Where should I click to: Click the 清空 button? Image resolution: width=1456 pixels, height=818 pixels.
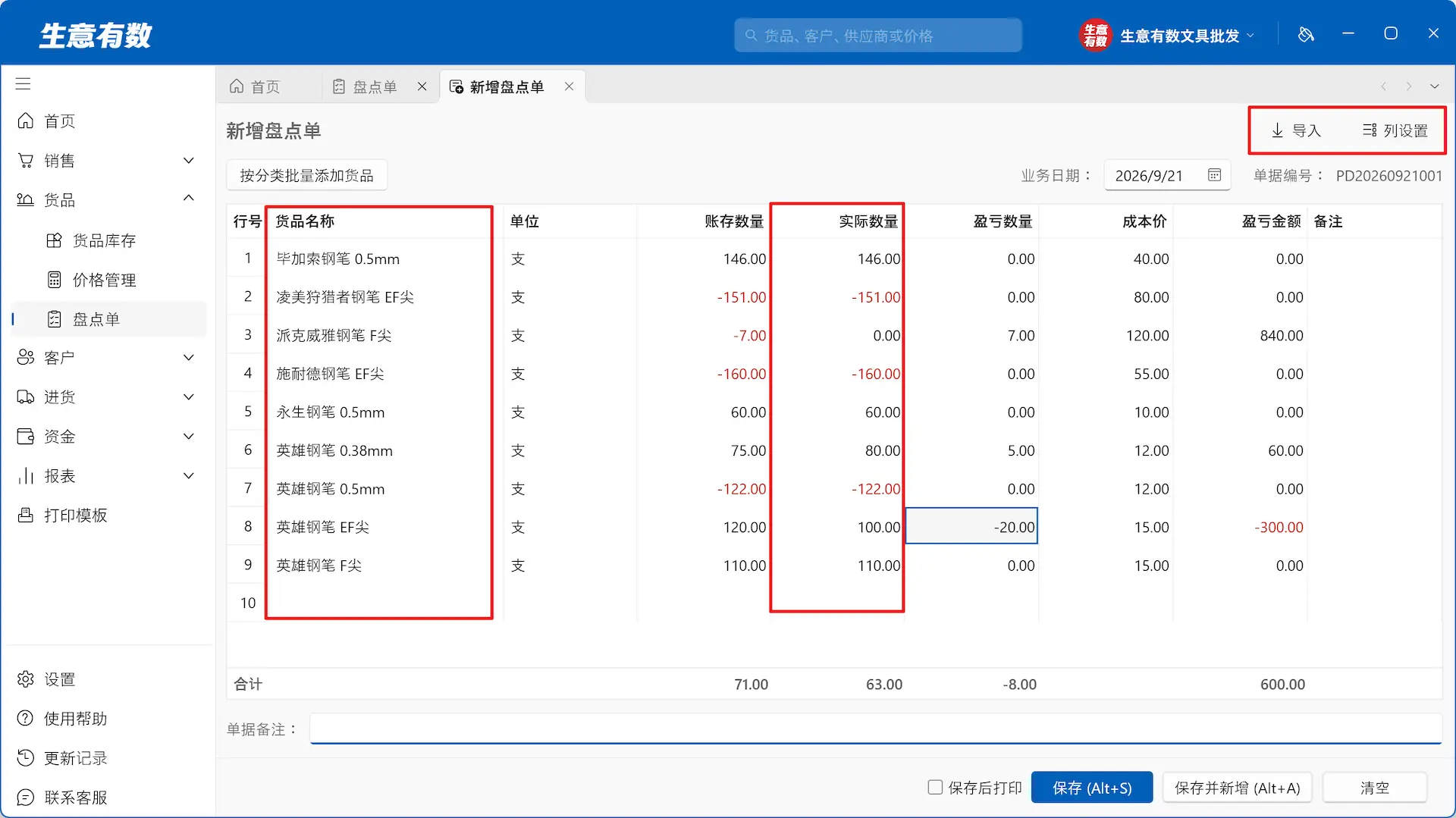(x=1374, y=788)
